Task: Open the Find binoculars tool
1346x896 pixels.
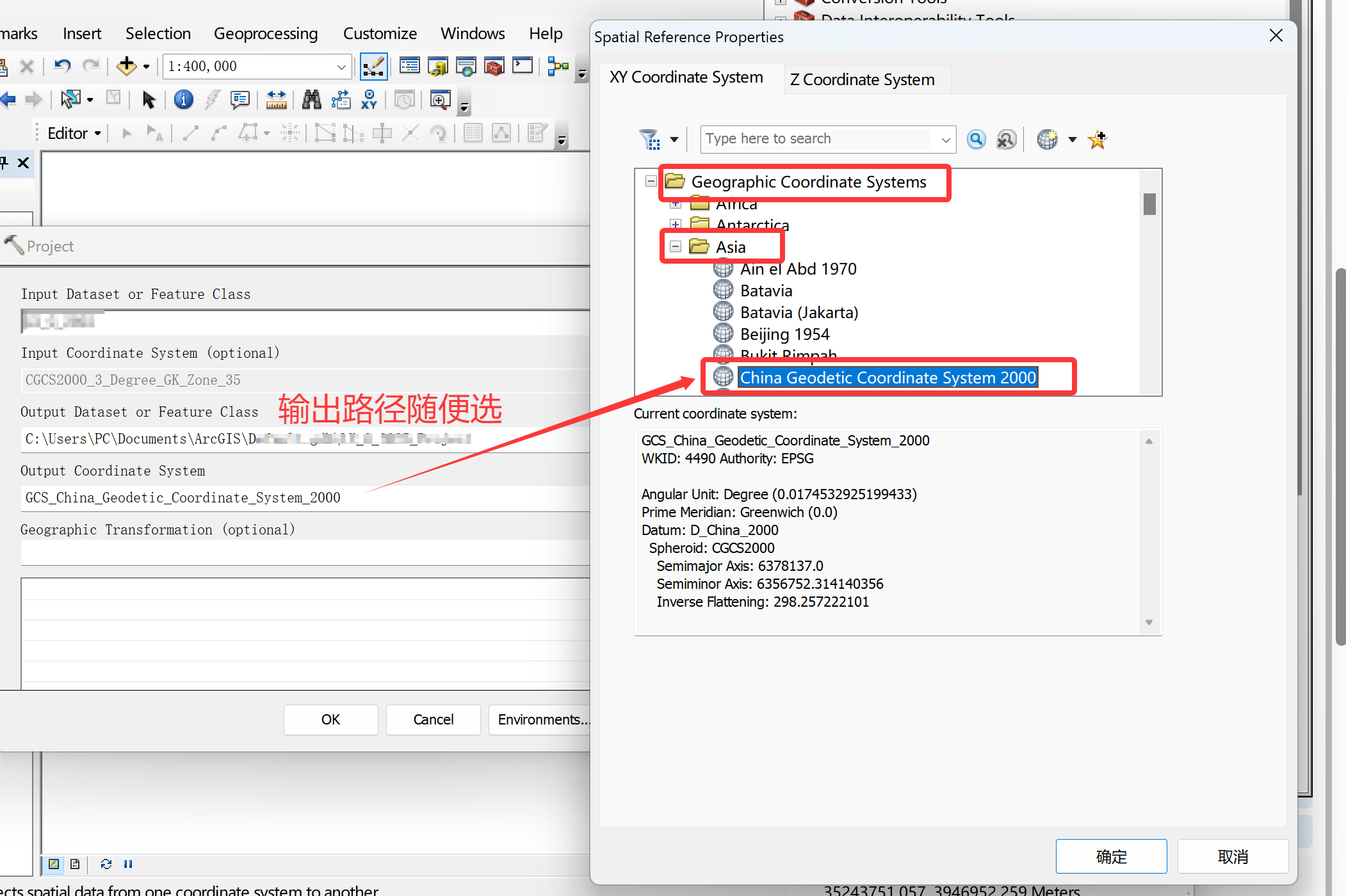Action: point(312,100)
